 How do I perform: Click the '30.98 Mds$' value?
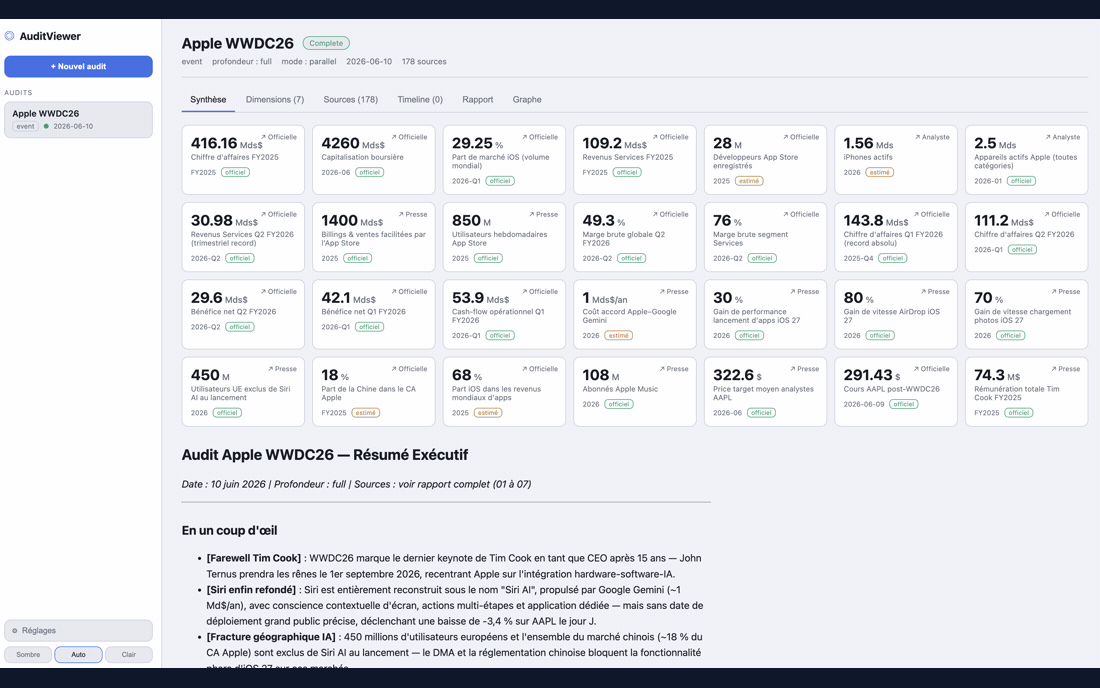(224, 221)
